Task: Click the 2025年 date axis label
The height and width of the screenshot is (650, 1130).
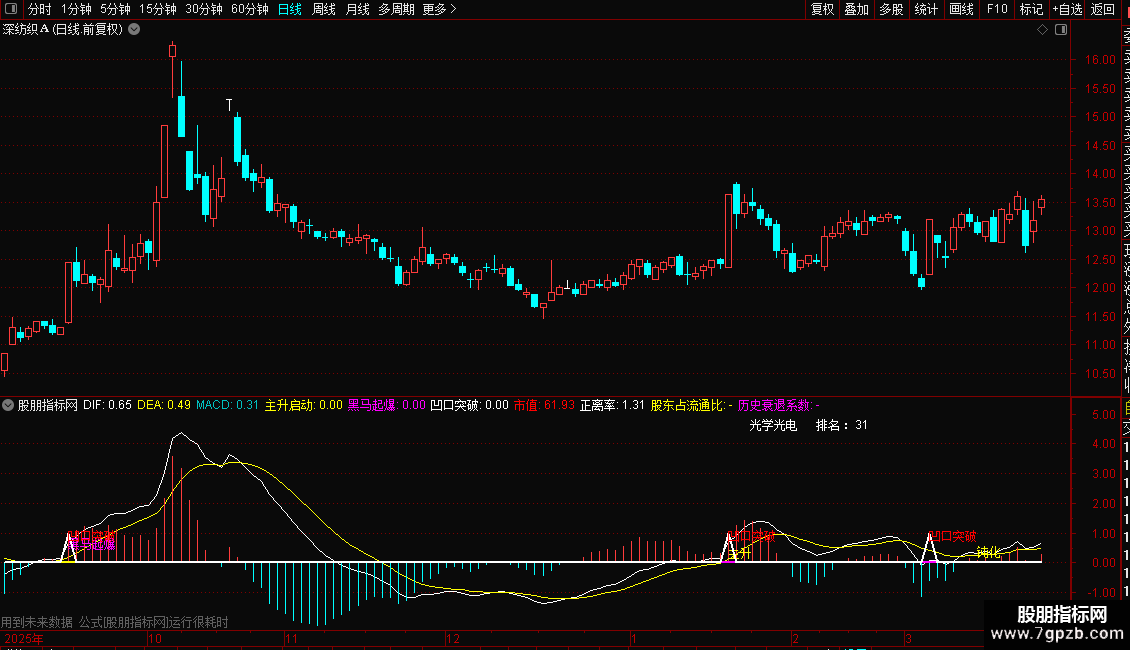Action: tap(24, 638)
